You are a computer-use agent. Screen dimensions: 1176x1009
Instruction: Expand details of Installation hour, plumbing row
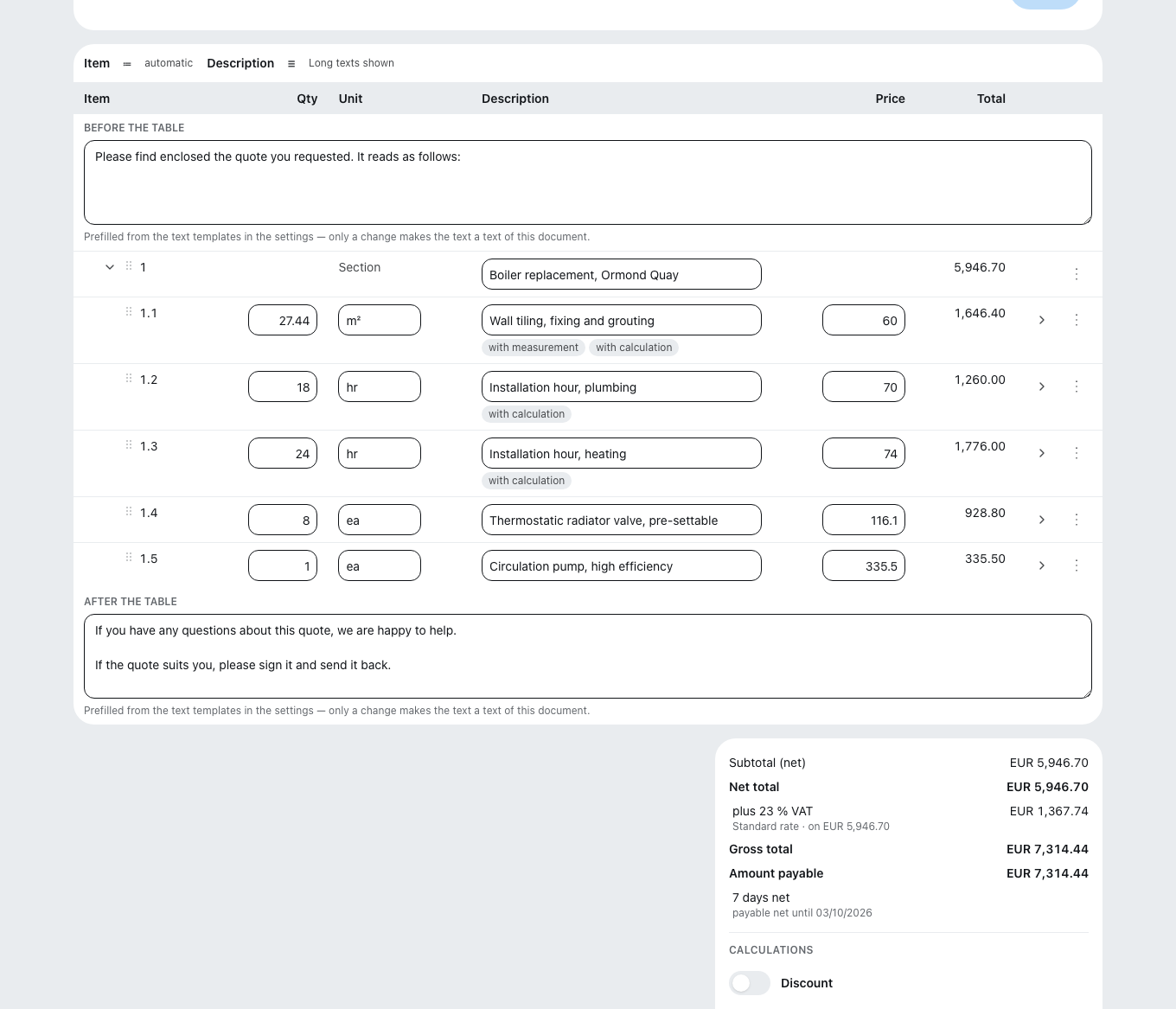coord(1042,386)
